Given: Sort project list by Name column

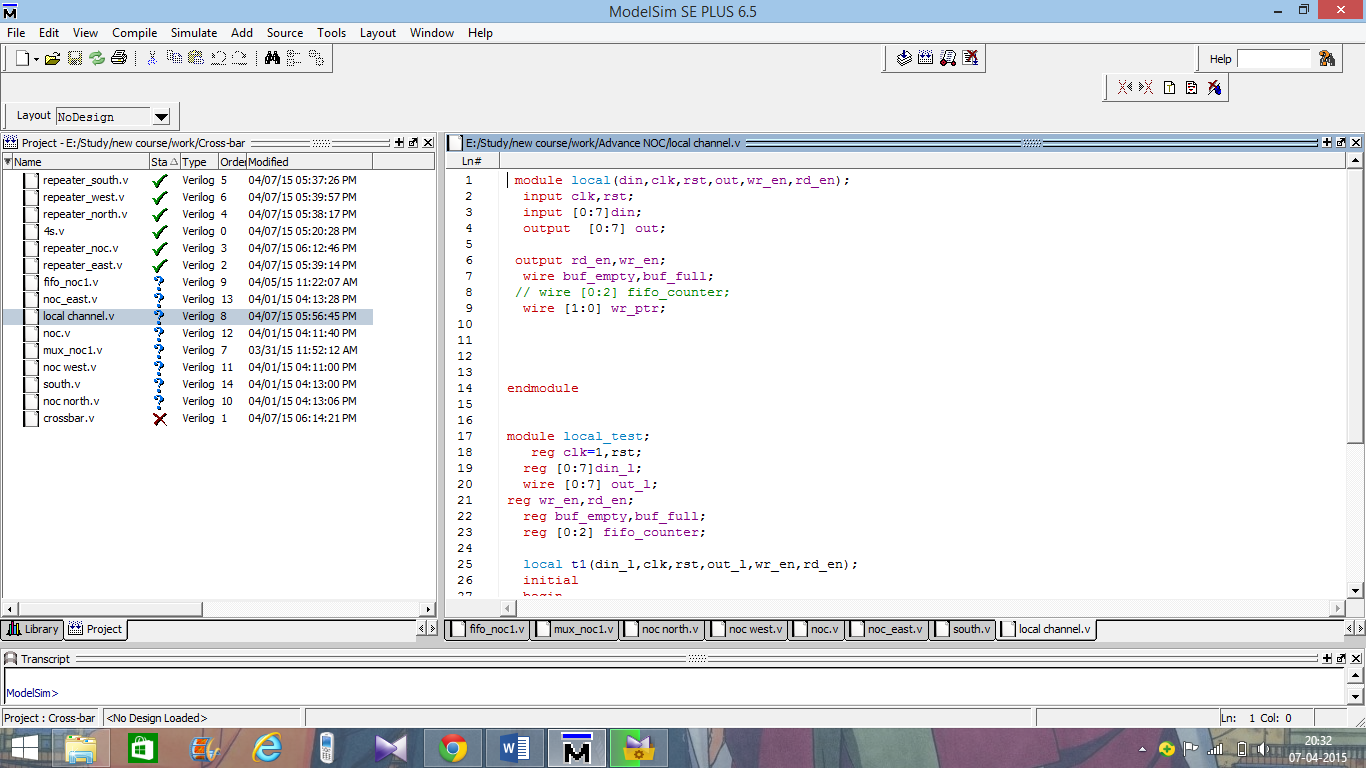Looking at the screenshot, I should (80, 161).
